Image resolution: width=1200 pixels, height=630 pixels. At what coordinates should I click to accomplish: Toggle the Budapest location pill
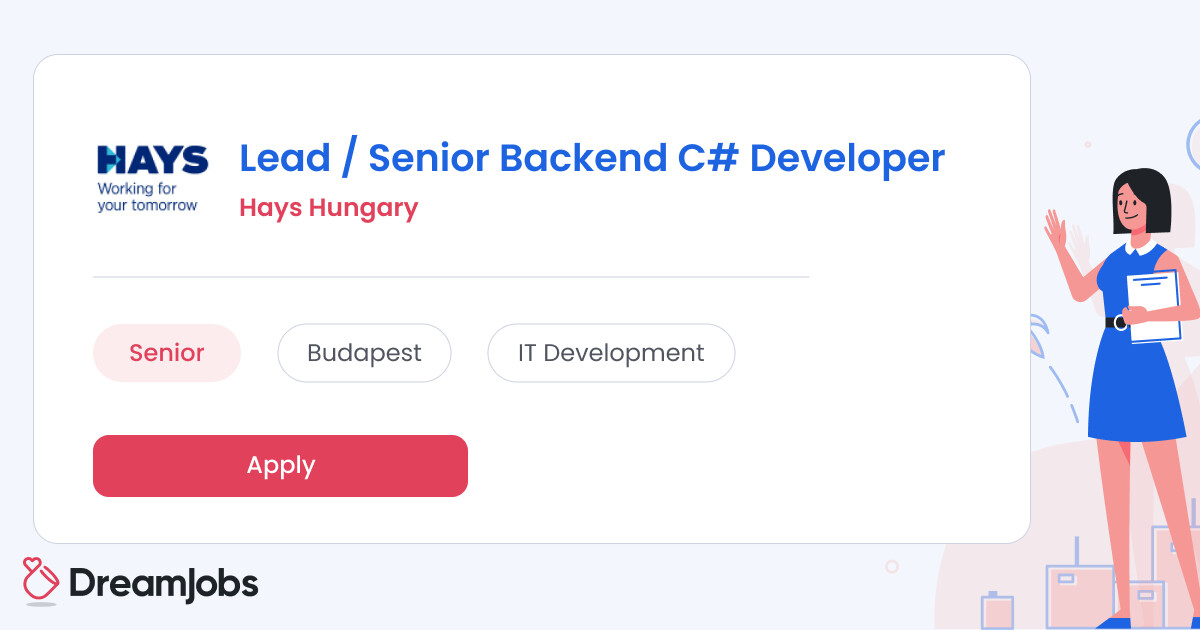coord(364,352)
